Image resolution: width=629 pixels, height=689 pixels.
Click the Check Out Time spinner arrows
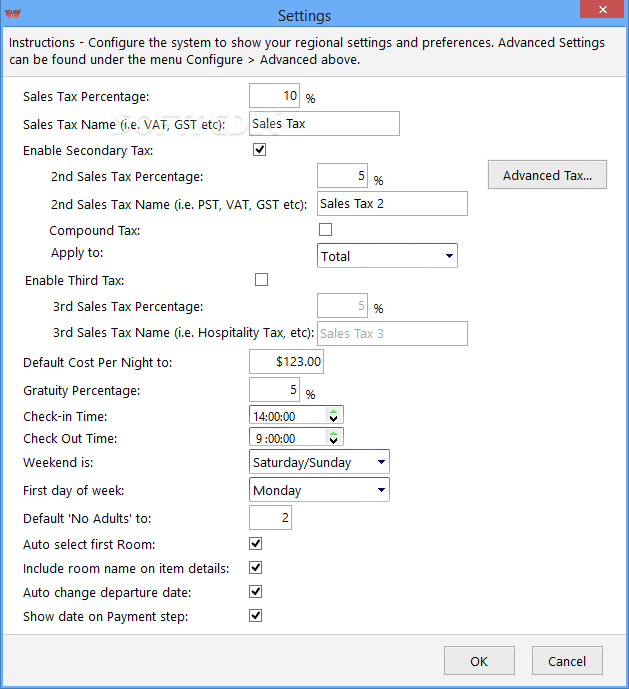(334, 437)
